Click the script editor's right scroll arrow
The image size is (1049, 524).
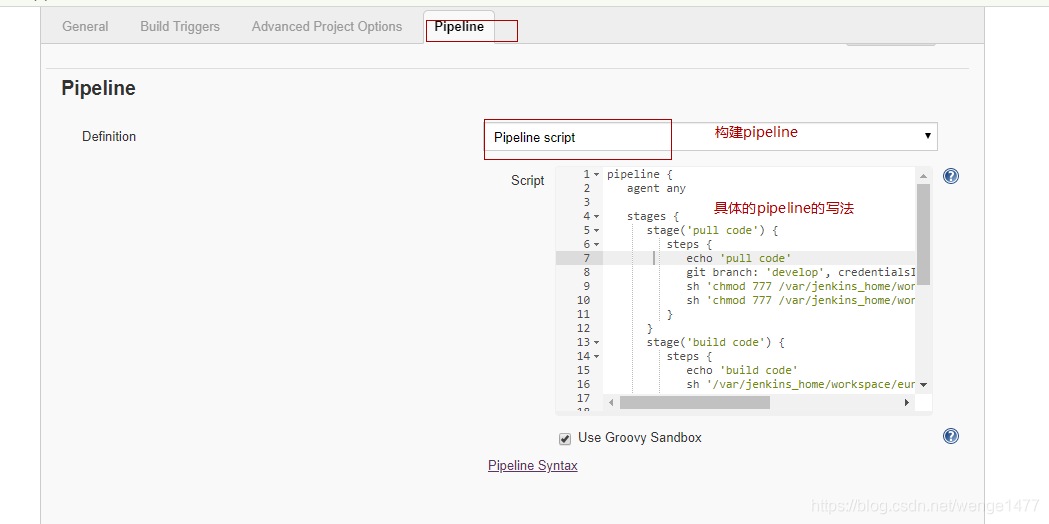907,402
